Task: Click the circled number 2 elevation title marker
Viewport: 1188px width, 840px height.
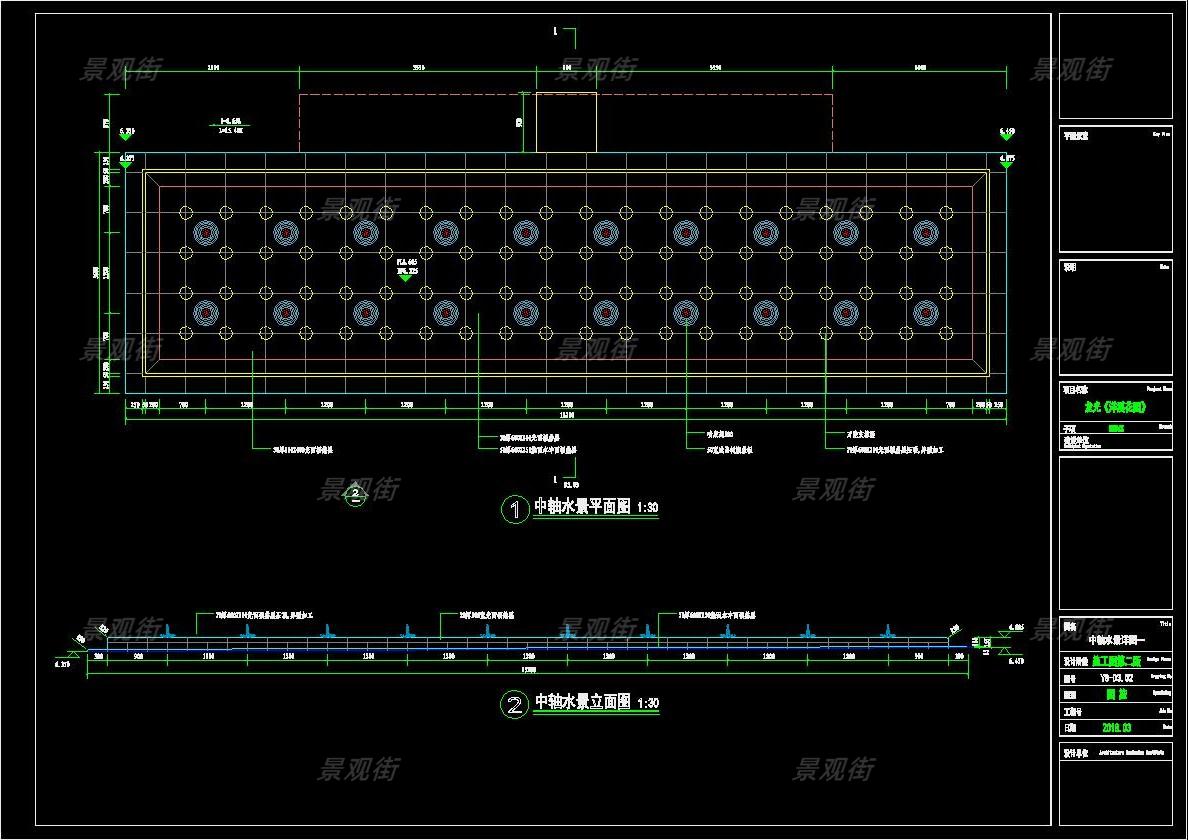Action: click(514, 705)
